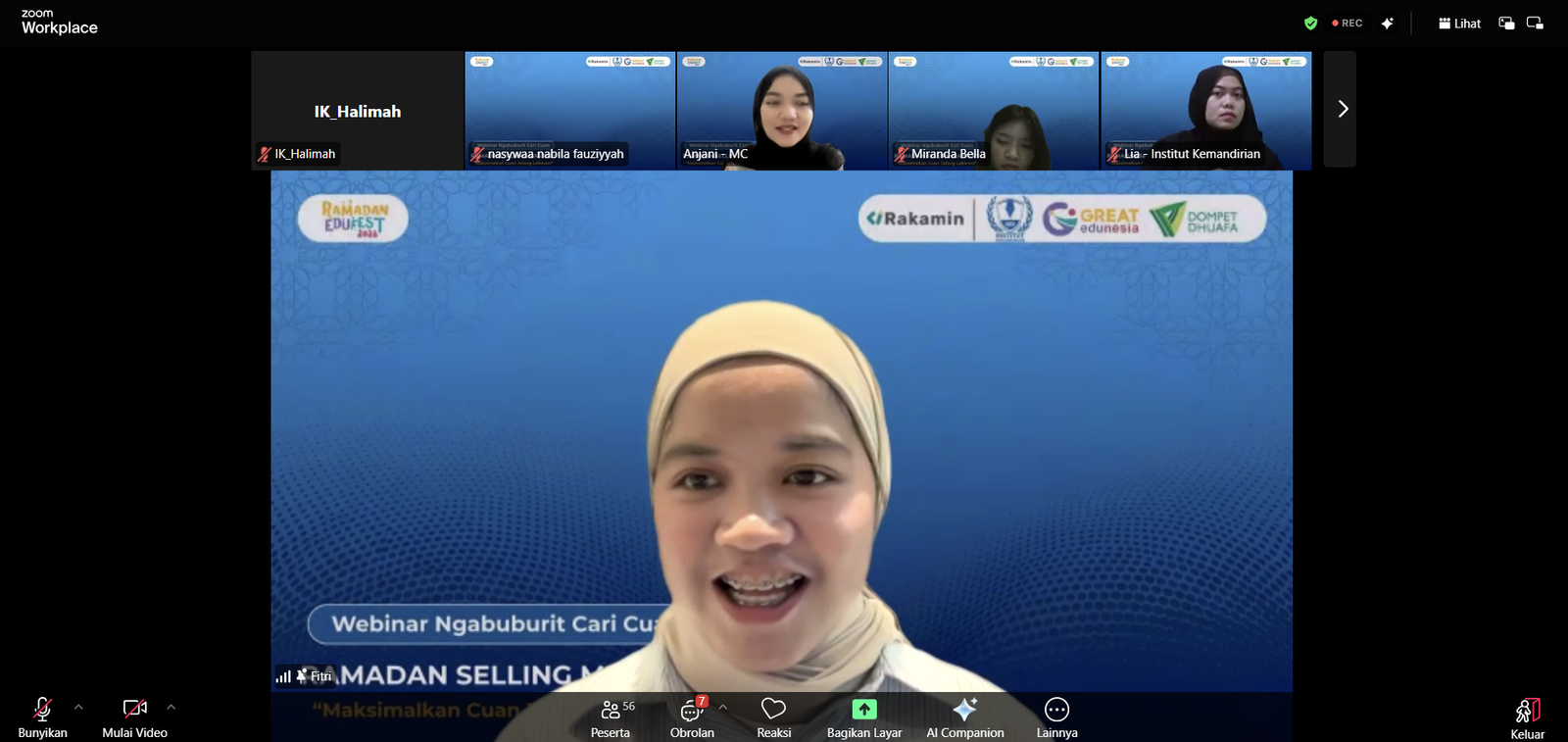Expand video options arrow beside Mulai Video
The height and width of the screenshot is (742, 1568).
pos(171,707)
